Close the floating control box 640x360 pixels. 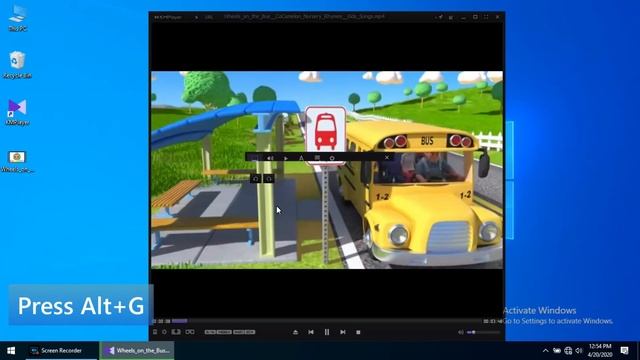click(x=387, y=157)
